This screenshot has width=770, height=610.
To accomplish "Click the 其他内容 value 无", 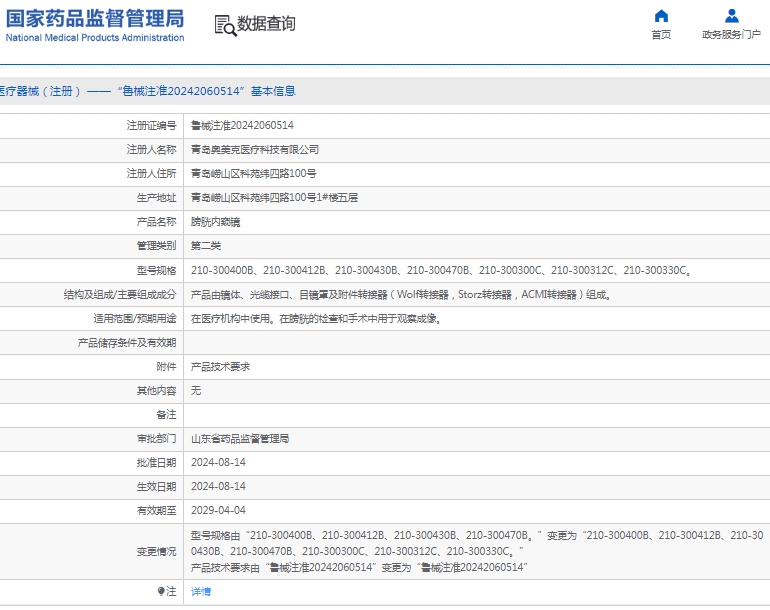I will pyautogui.click(x=196, y=390).
